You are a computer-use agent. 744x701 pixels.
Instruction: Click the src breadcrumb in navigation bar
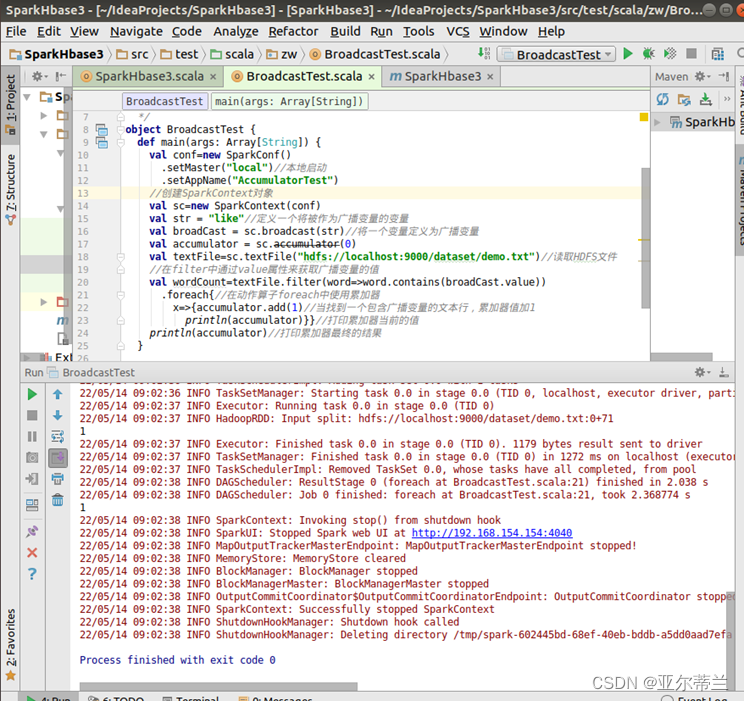click(x=133, y=55)
